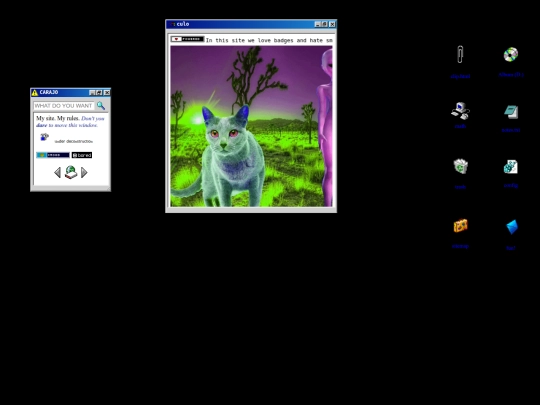Click the CARAJO window title text
Screen dimensions: 540x405
click(x=49, y=92)
